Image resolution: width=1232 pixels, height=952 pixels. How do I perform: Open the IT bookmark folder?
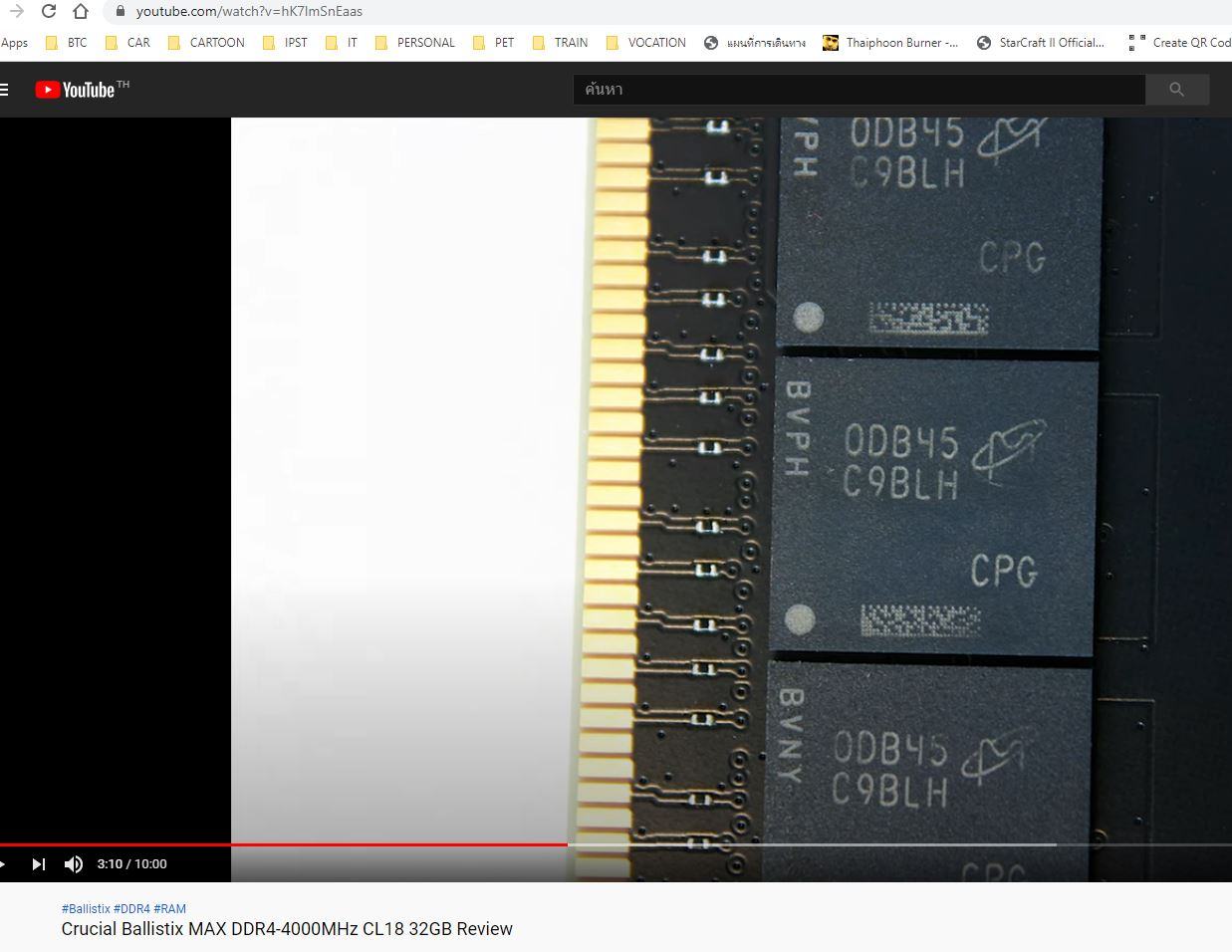(x=342, y=43)
